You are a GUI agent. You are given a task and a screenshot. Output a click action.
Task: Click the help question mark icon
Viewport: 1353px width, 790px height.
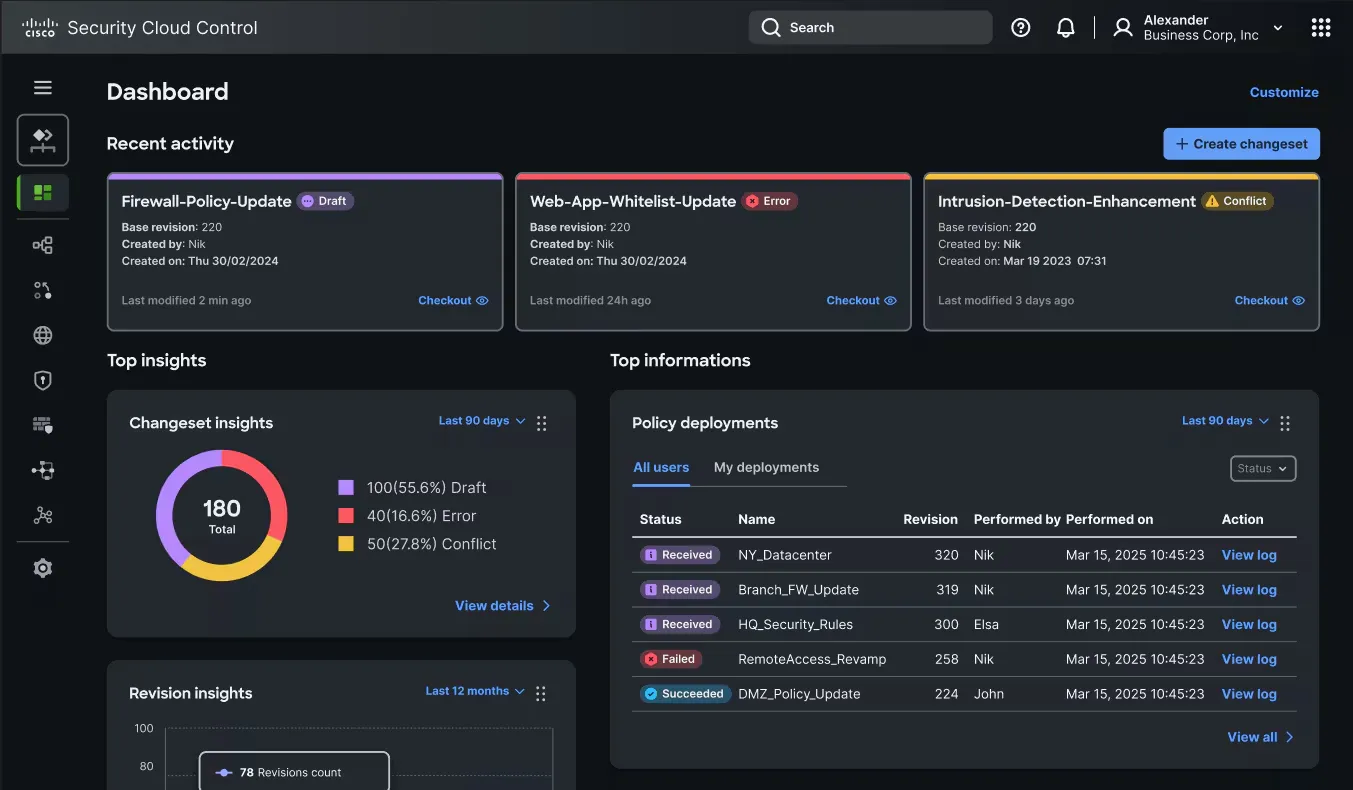coord(1020,27)
